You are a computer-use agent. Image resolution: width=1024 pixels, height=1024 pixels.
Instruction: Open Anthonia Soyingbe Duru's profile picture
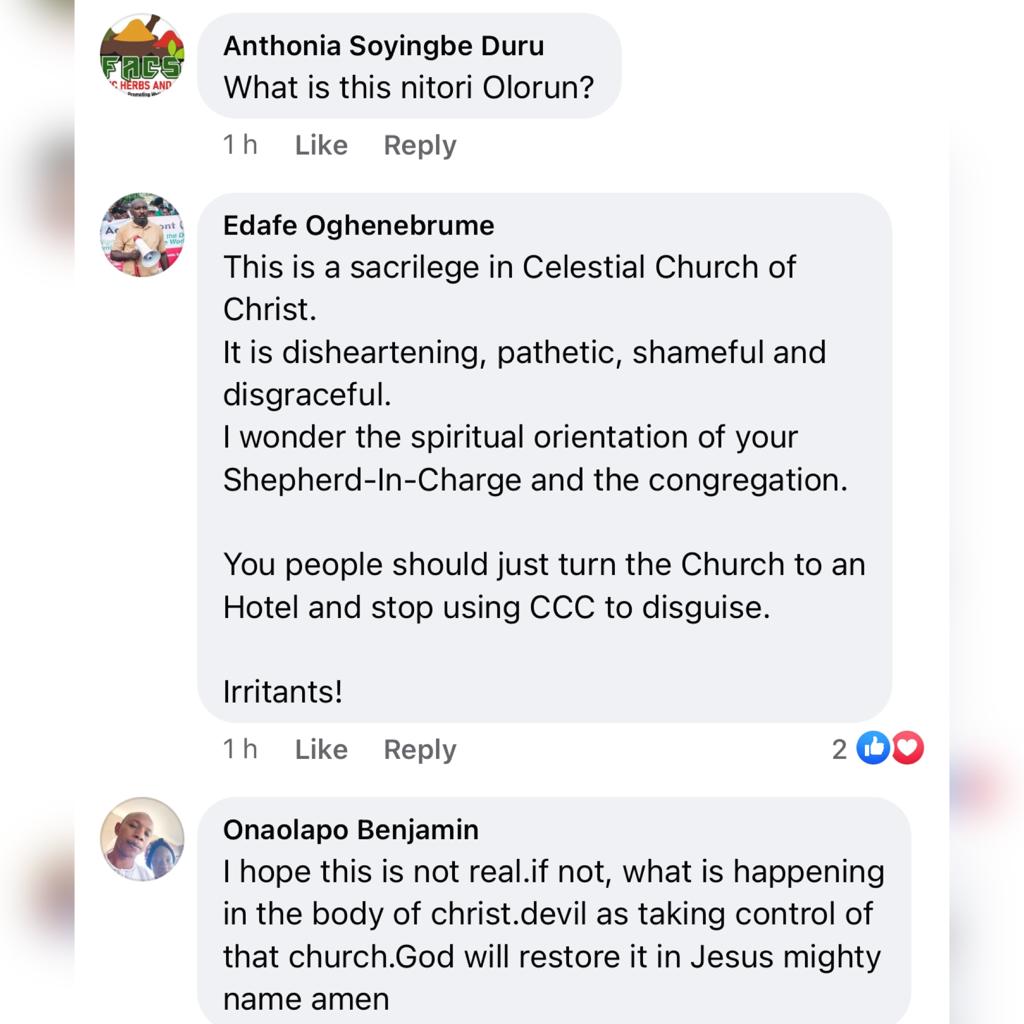tap(142, 56)
